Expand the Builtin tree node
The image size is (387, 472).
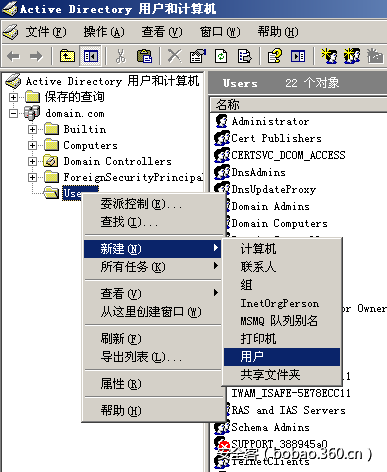[32, 129]
